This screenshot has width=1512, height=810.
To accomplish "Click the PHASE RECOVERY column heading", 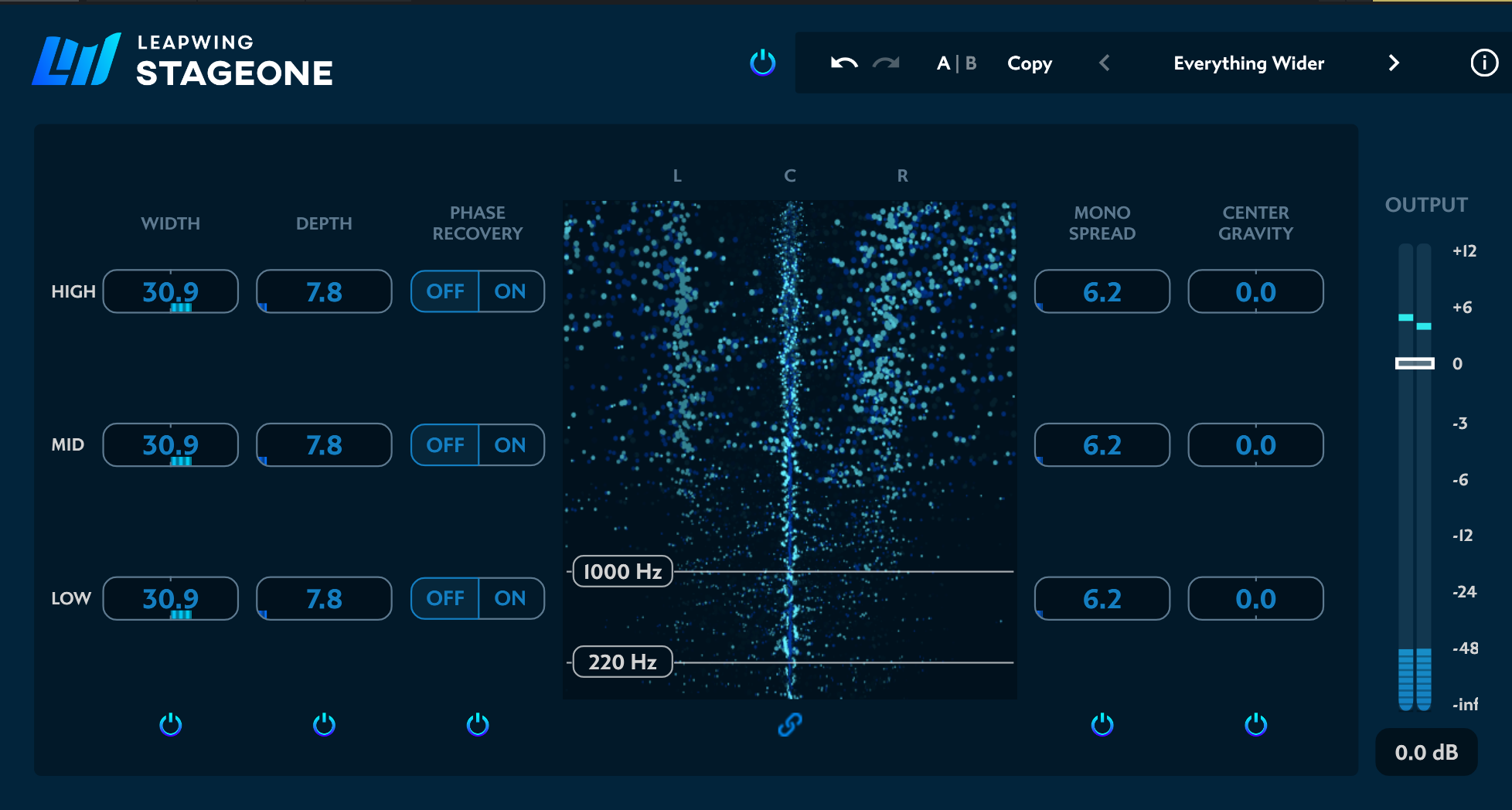I will [478, 223].
